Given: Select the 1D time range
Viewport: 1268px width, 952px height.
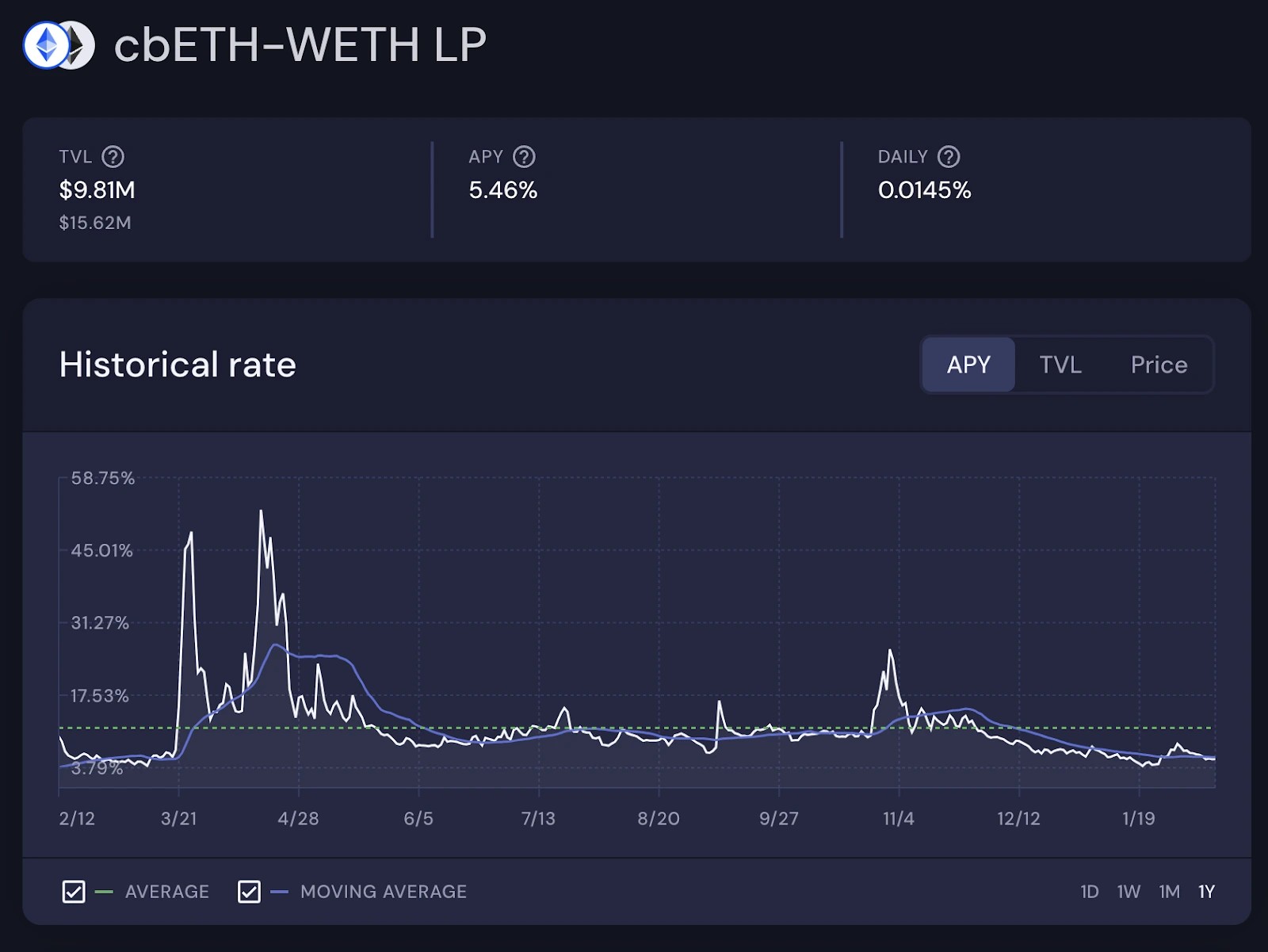Looking at the screenshot, I should coord(1088,891).
